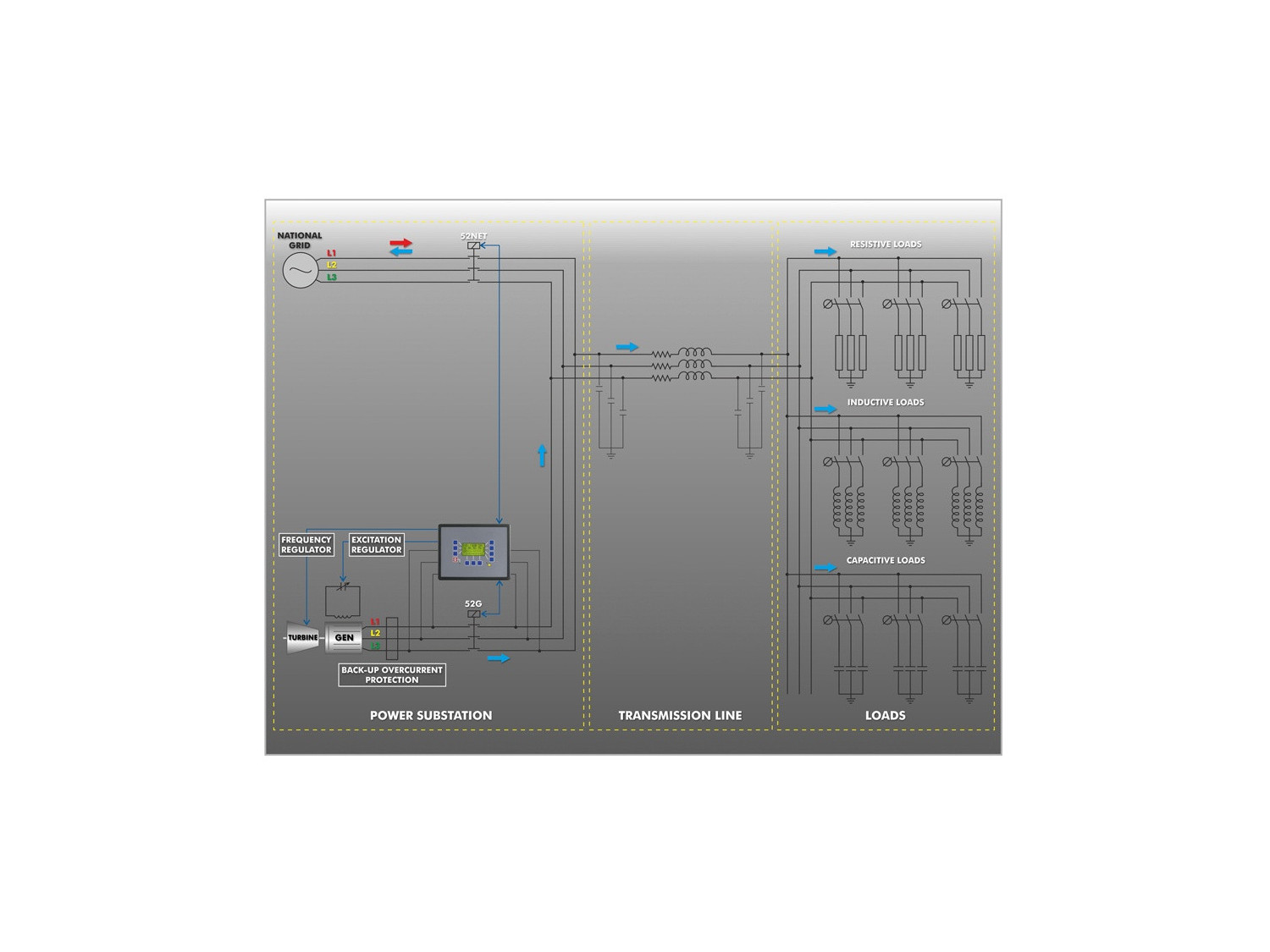Click the Turbine graphic
Viewport: 1270px width, 952px height.
coord(303,638)
